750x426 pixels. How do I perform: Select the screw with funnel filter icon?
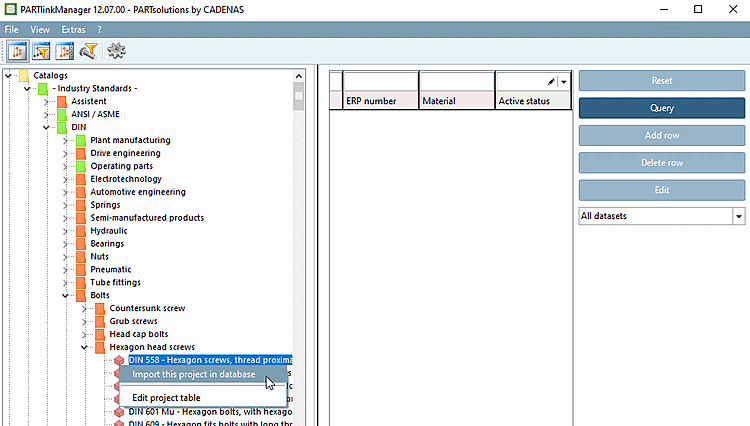click(x=88, y=51)
